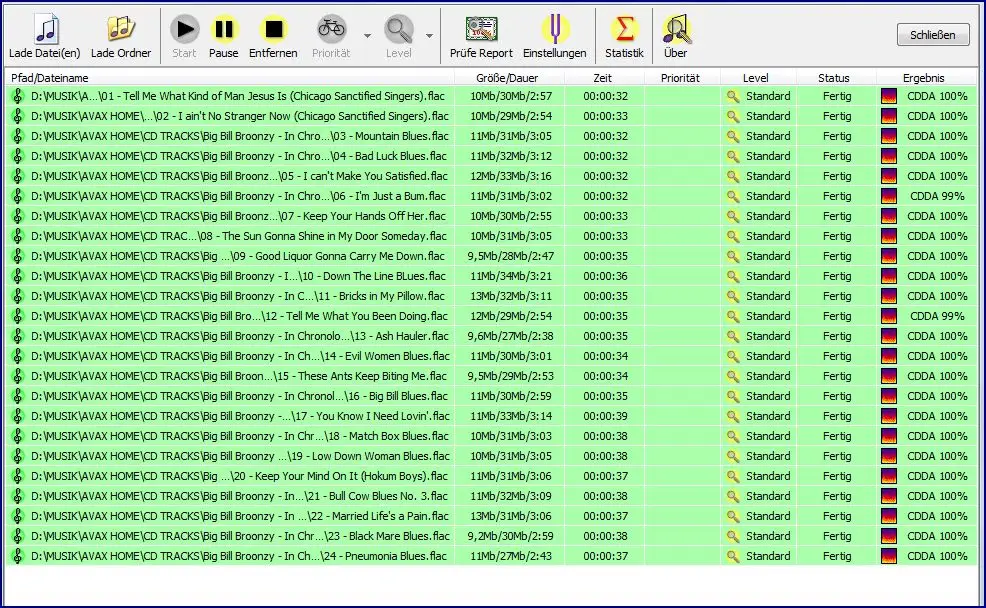986x608 pixels.
Task: Open the spectrum thumbnail for 12 - Tell Me What You Been Doing
Action: 889,316
